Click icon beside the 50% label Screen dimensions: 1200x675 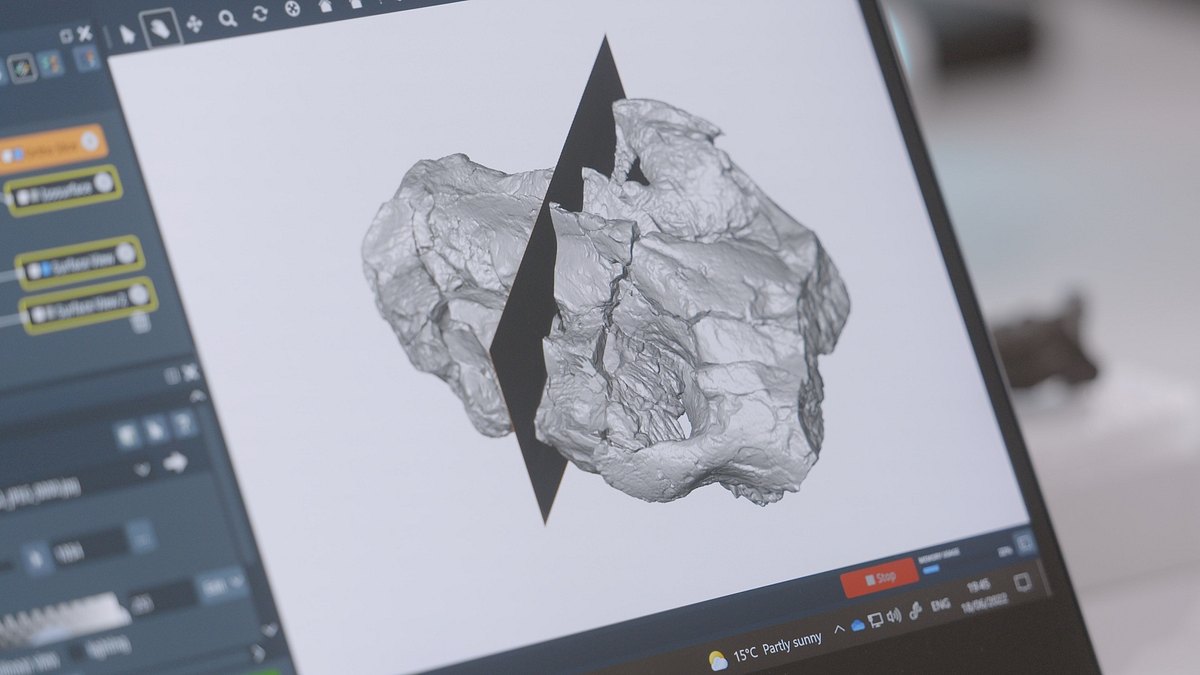click(1023, 545)
